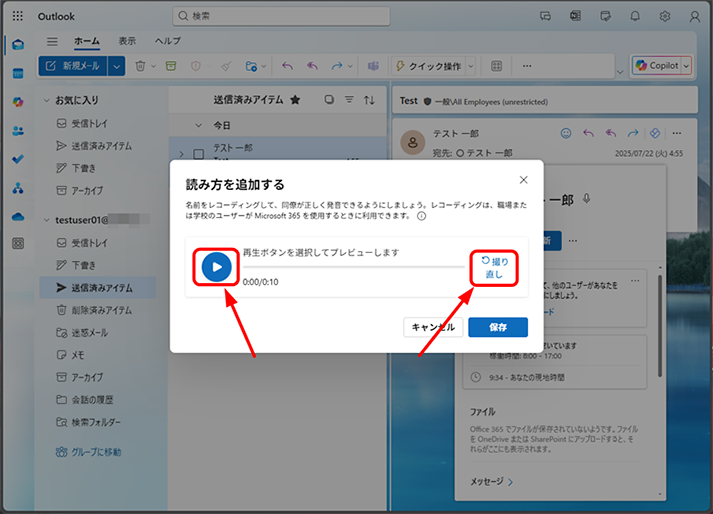713x514 pixels.
Task: Click the reply arrow in toolbar
Action: pyautogui.click(x=287, y=66)
